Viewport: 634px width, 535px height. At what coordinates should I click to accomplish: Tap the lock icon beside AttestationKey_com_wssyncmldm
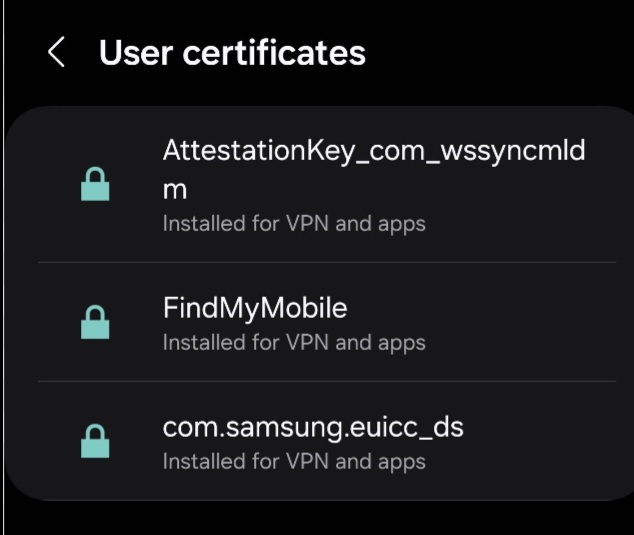[95, 184]
